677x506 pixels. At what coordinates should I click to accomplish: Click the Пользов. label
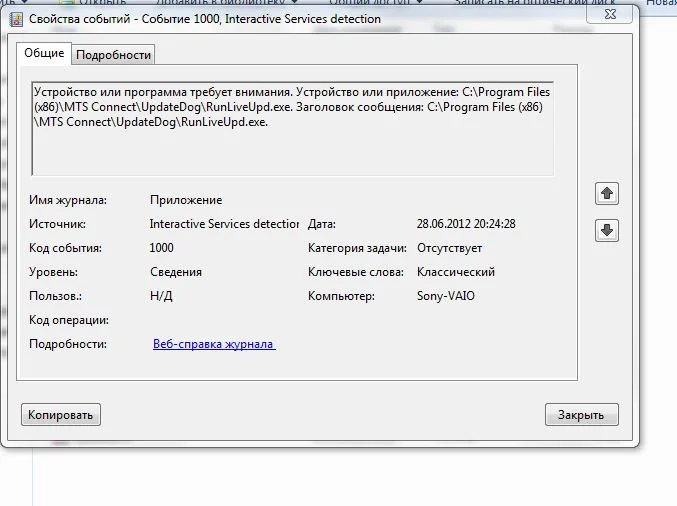tap(55, 296)
